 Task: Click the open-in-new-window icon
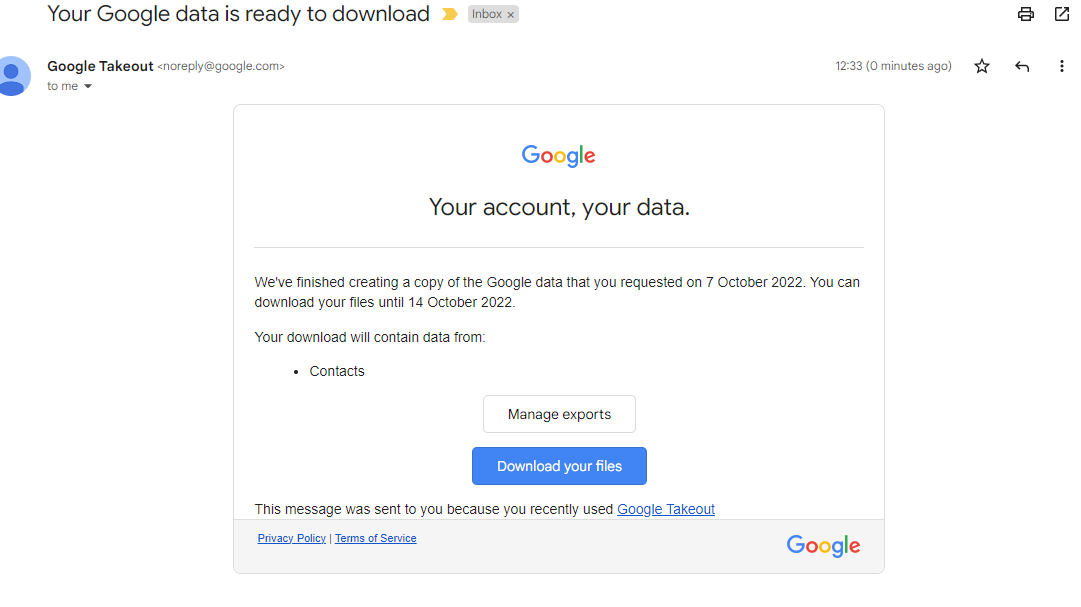pos(1061,14)
